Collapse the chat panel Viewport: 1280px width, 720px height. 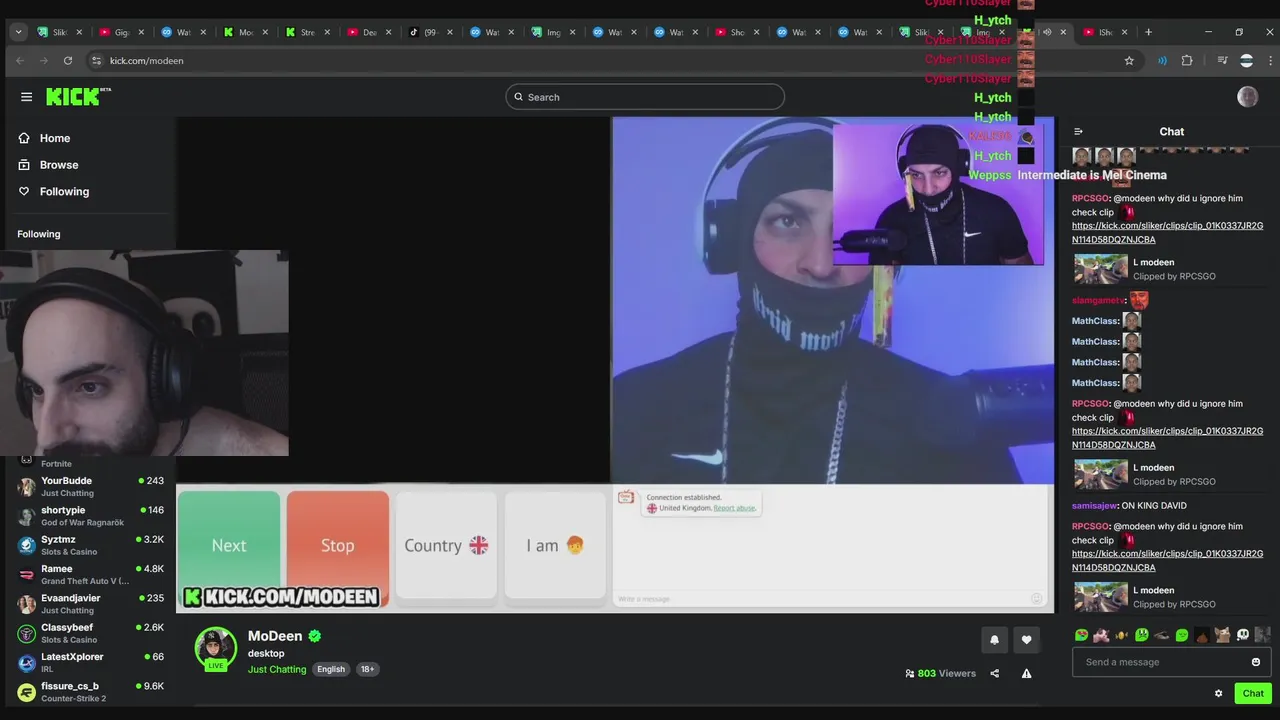[x=1078, y=131]
